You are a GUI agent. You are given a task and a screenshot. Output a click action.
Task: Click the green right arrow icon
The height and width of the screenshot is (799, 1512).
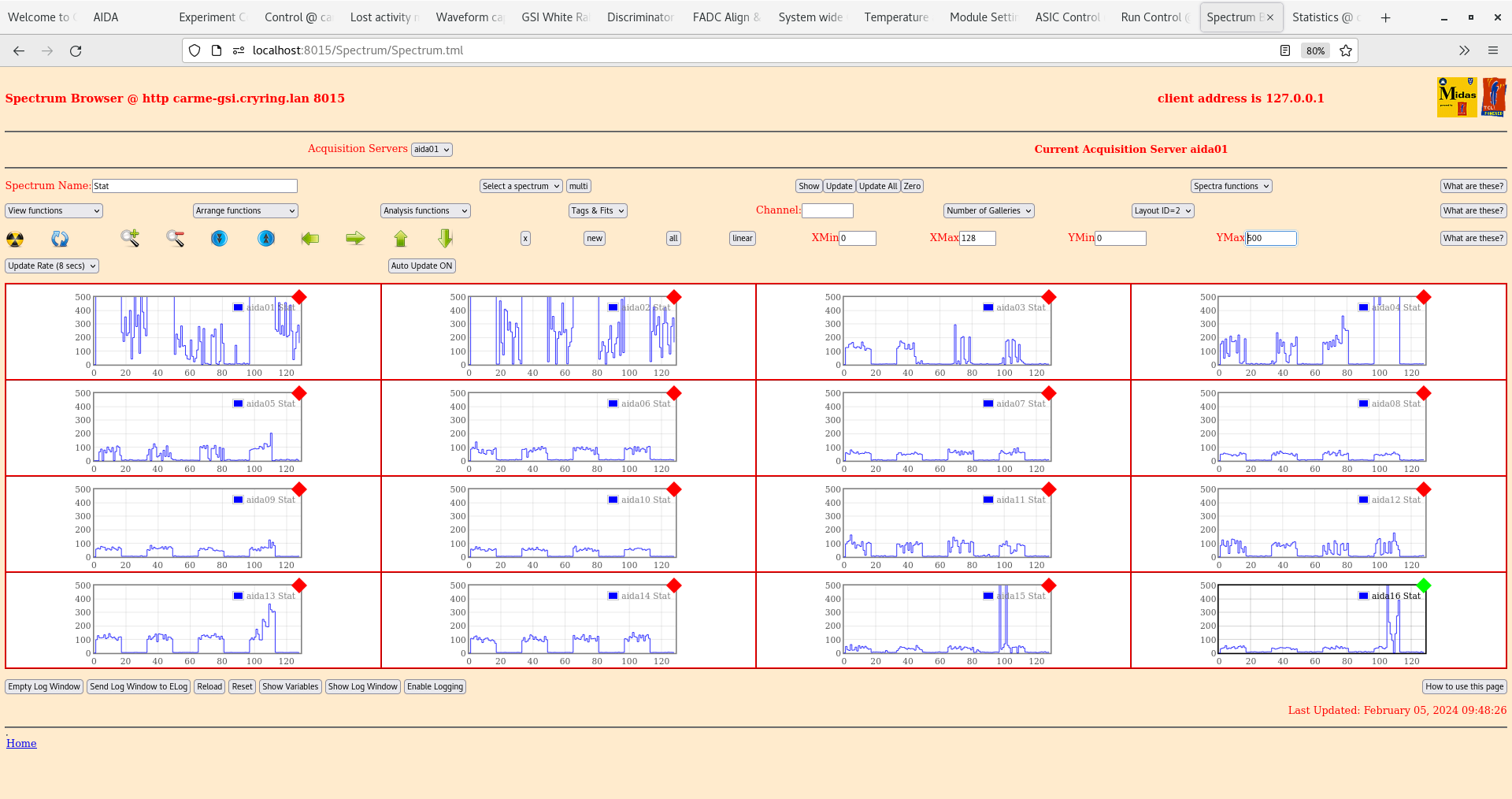(x=355, y=238)
